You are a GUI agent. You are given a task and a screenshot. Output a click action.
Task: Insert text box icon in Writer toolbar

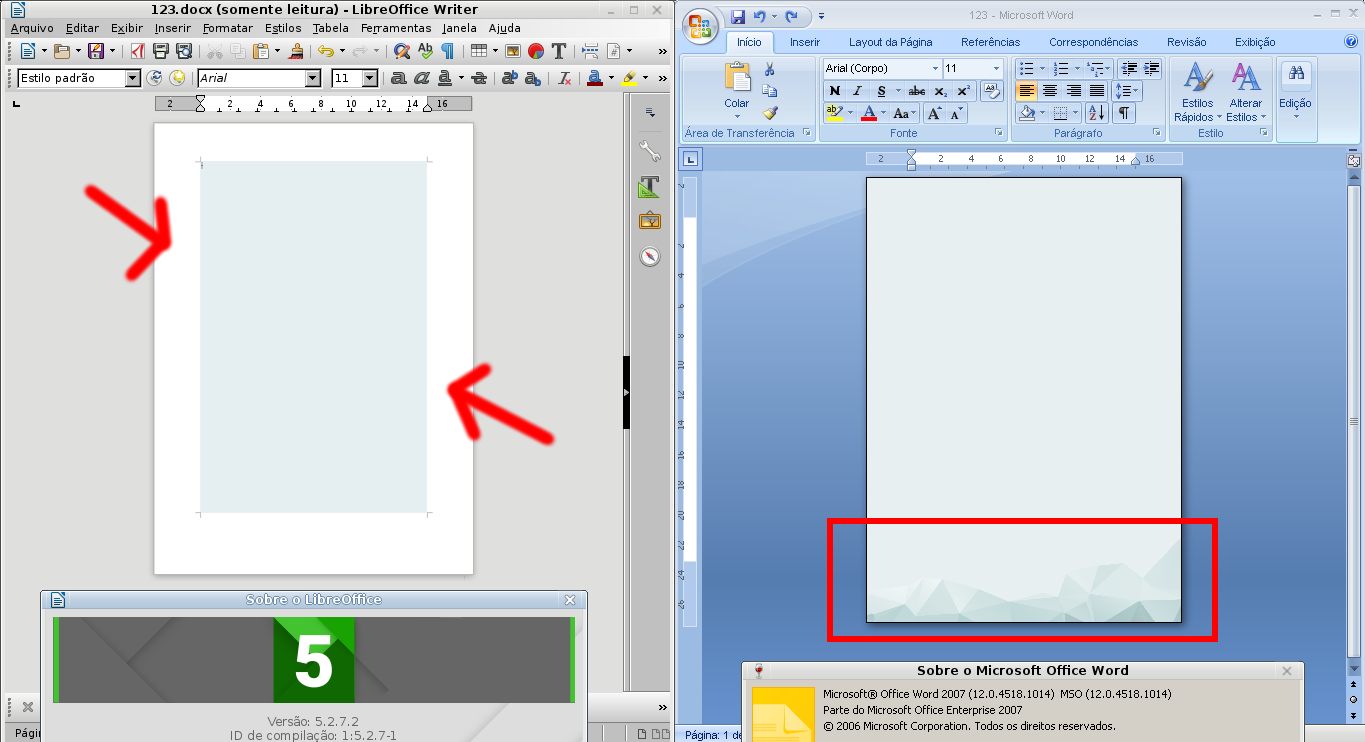click(559, 51)
